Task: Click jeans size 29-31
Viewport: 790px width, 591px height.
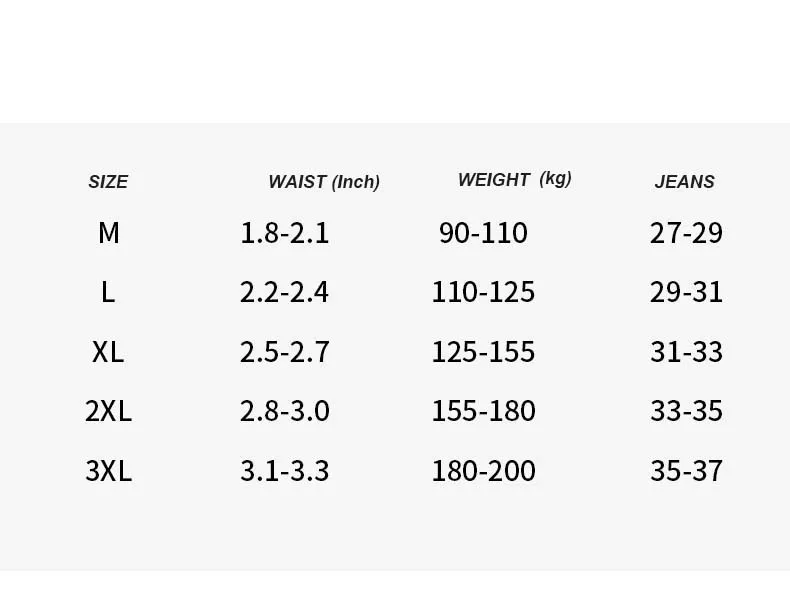Action: point(686,292)
